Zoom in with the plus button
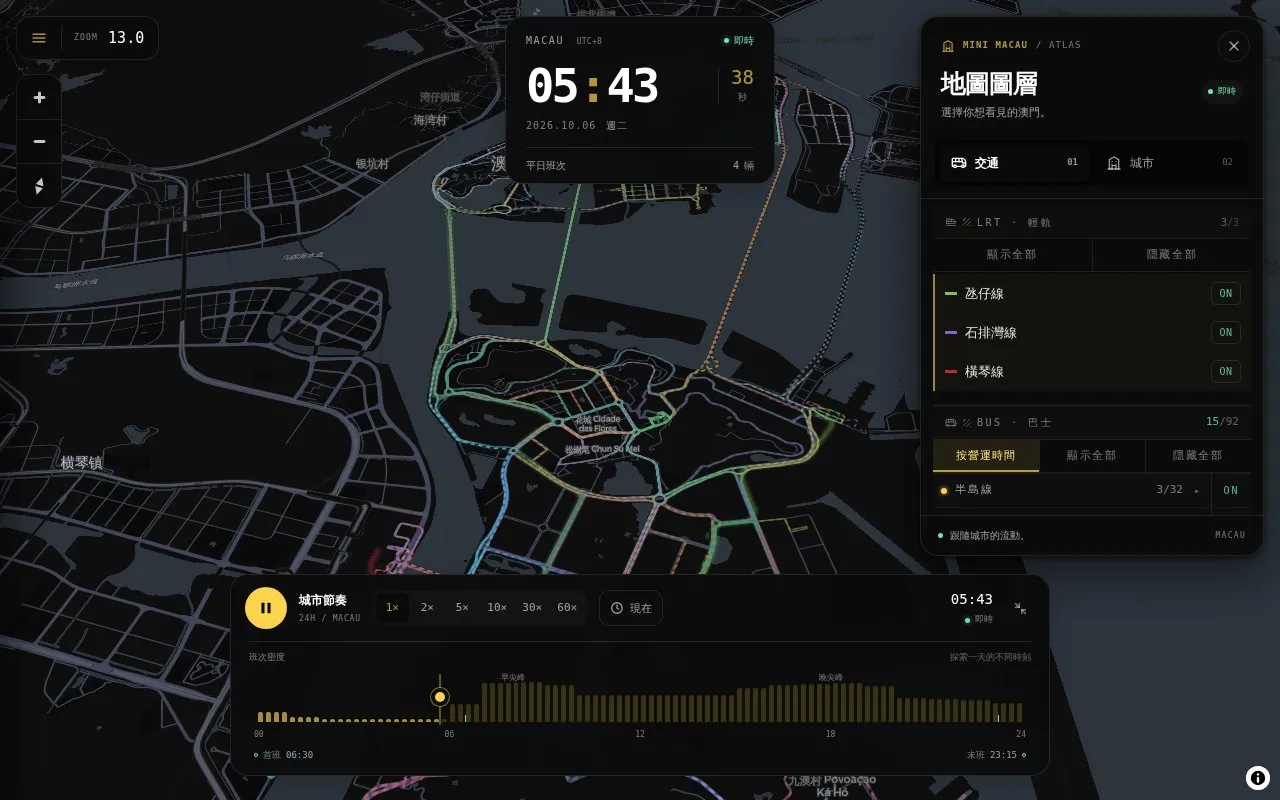1280x800 pixels. pyautogui.click(x=39, y=98)
